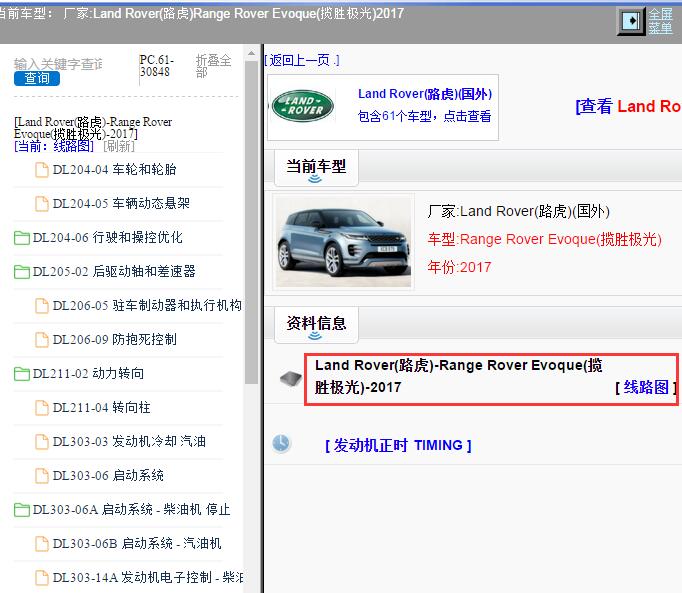Open DL204-06 行驶和操控优化 text entry
This screenshot has width=682, height=593.
click(x=107, y=238)
